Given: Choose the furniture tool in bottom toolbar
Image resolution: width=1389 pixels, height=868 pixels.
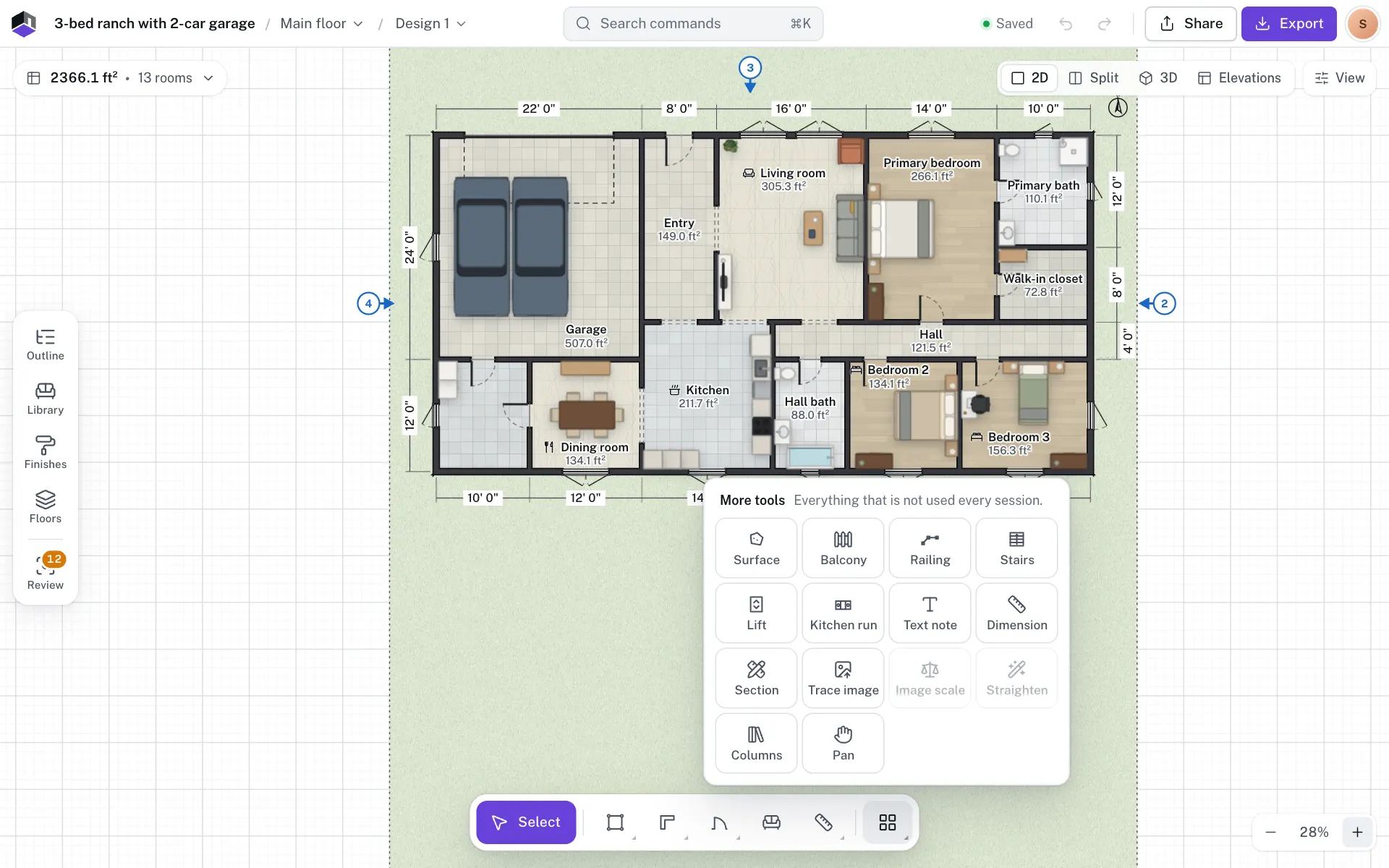Looking at the screenshot, I should [772, 822].
